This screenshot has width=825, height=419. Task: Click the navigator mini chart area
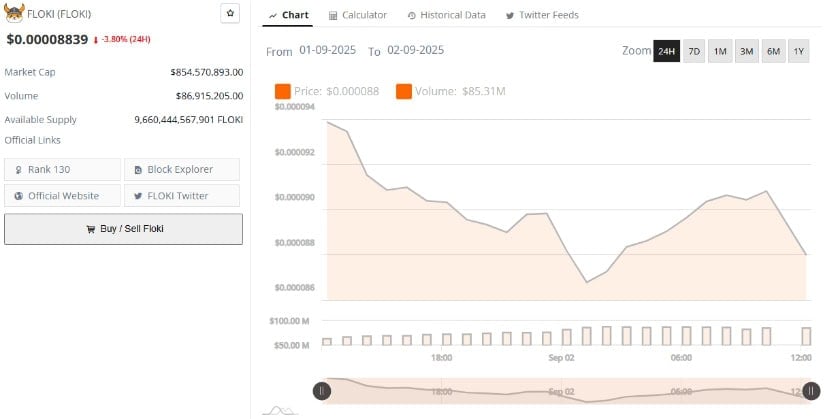coord(566,391)
